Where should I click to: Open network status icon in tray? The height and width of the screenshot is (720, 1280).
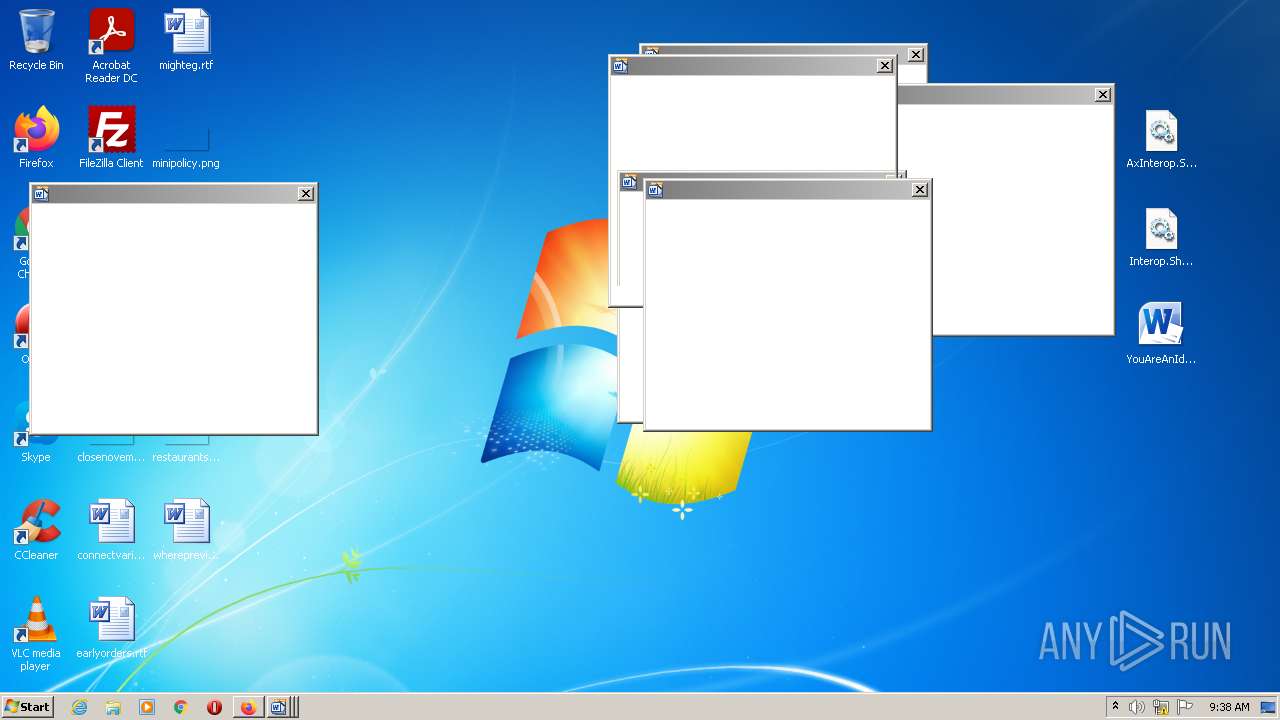click(1161, 707)
